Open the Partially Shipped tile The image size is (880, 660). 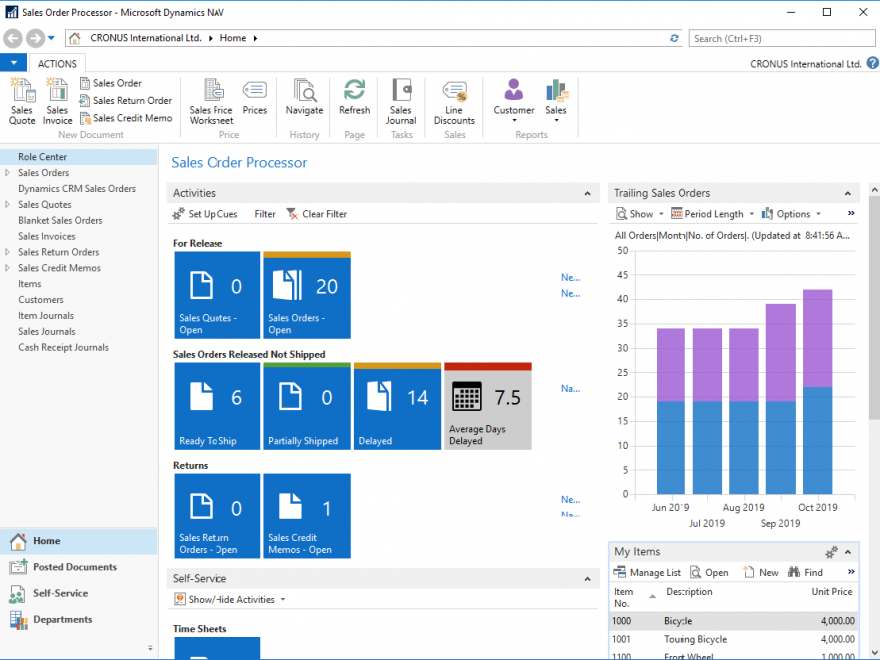[x=307, y=406]
